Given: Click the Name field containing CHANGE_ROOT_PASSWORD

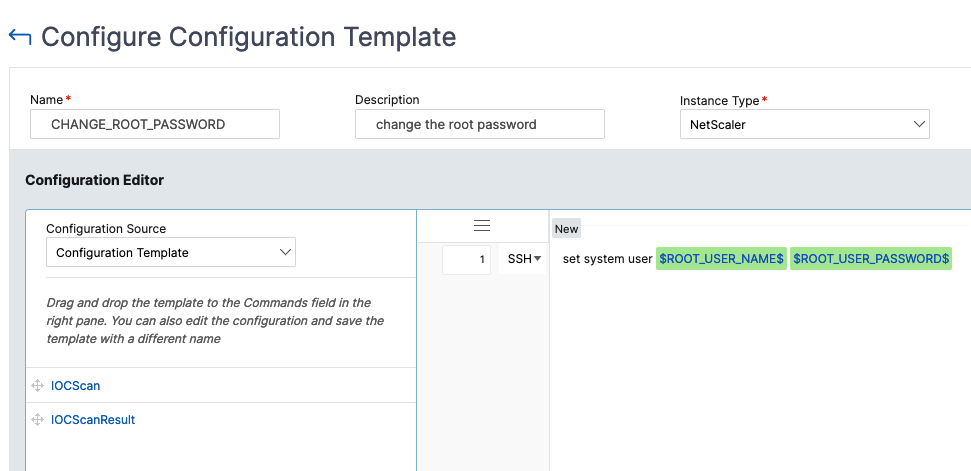Looking at the screenshot, I should (x=155, y=124).
